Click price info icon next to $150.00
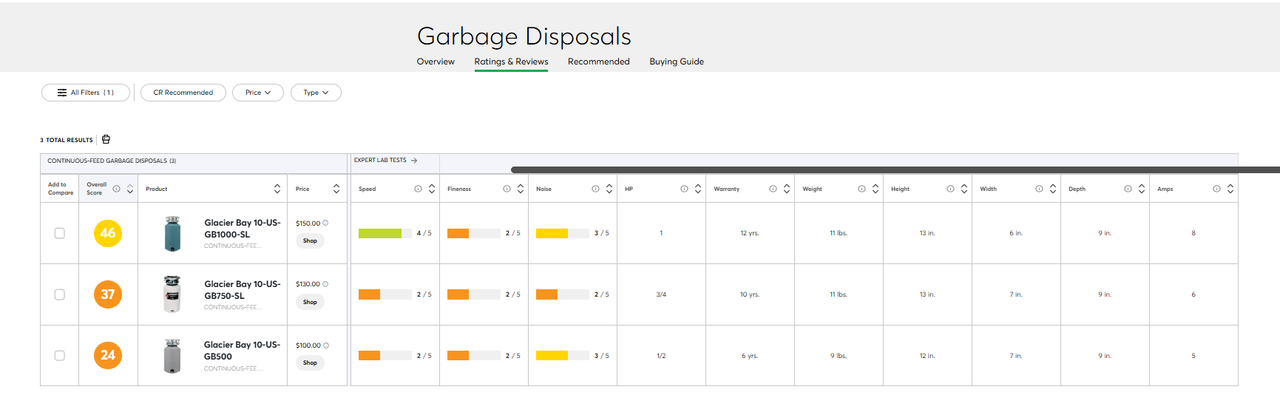 pos(326,223)
